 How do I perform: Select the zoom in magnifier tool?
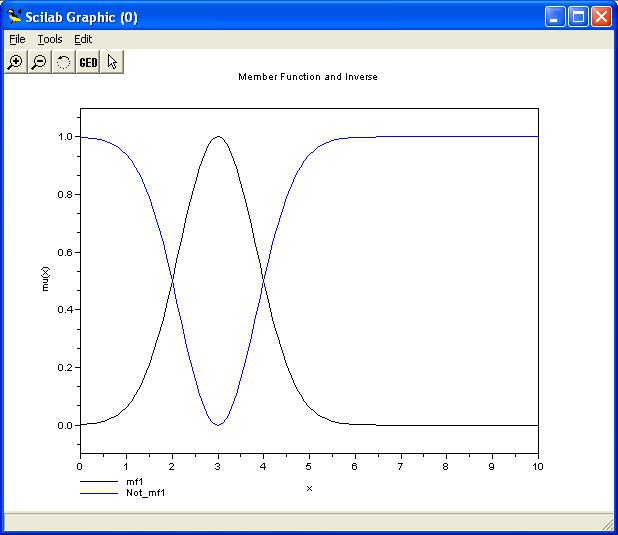point(15,62)
